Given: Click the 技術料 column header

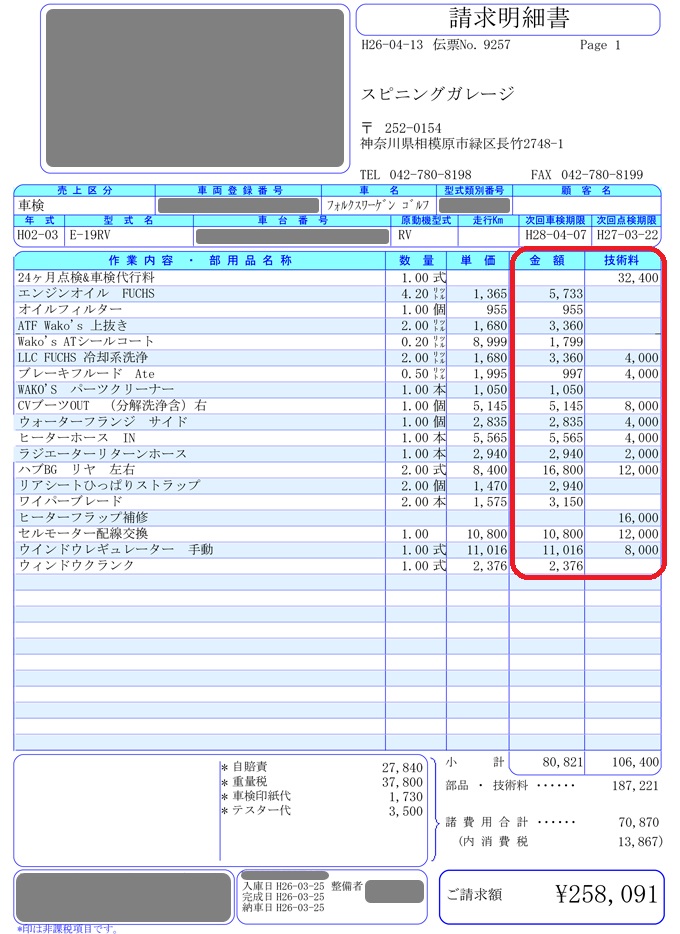Looking at the screenshot, I should click(622, 260).
